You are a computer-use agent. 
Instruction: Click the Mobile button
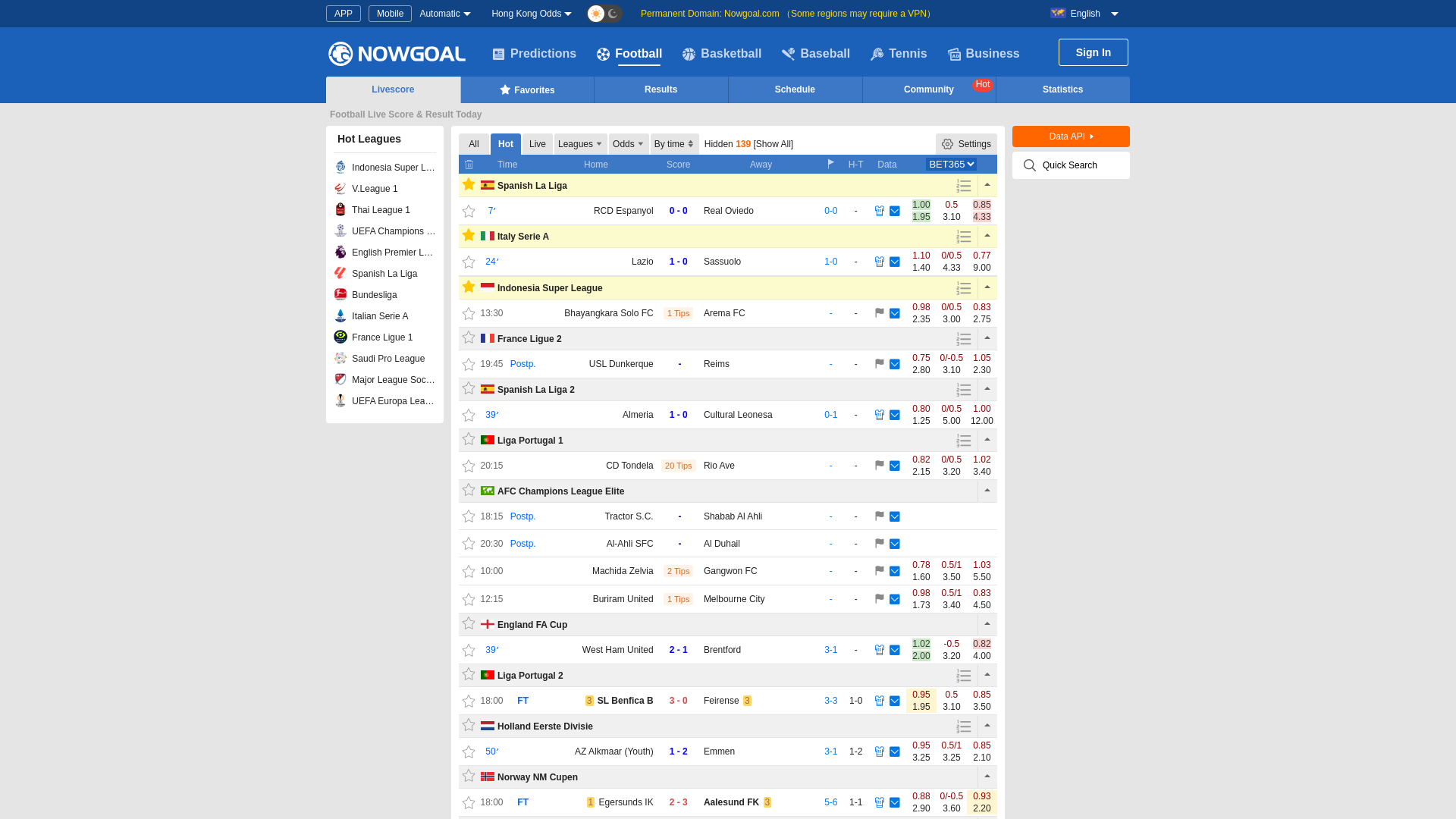click(390, 14)
